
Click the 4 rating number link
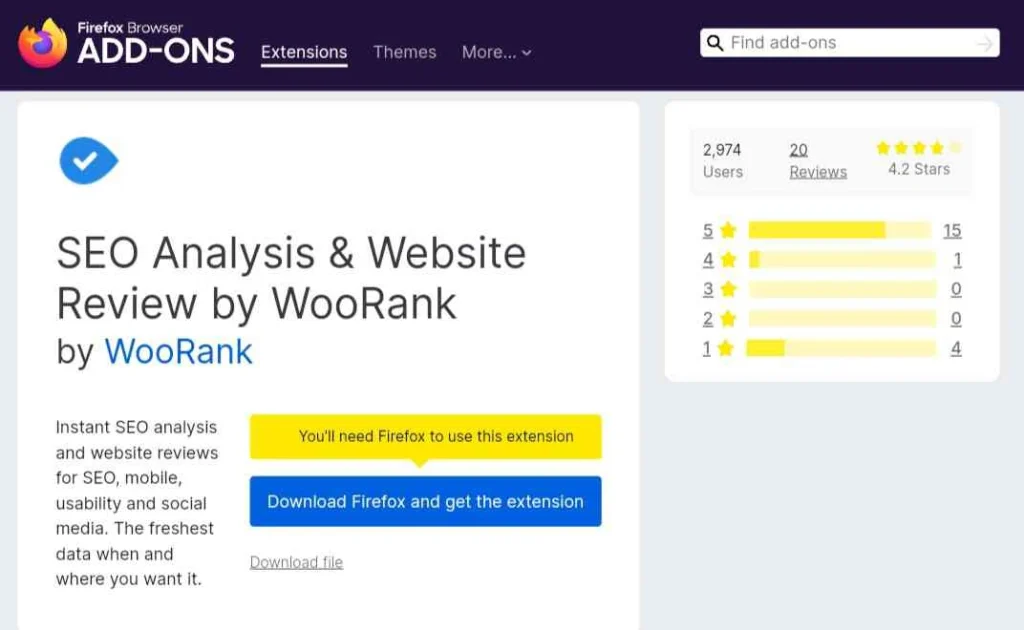point(708,260)
